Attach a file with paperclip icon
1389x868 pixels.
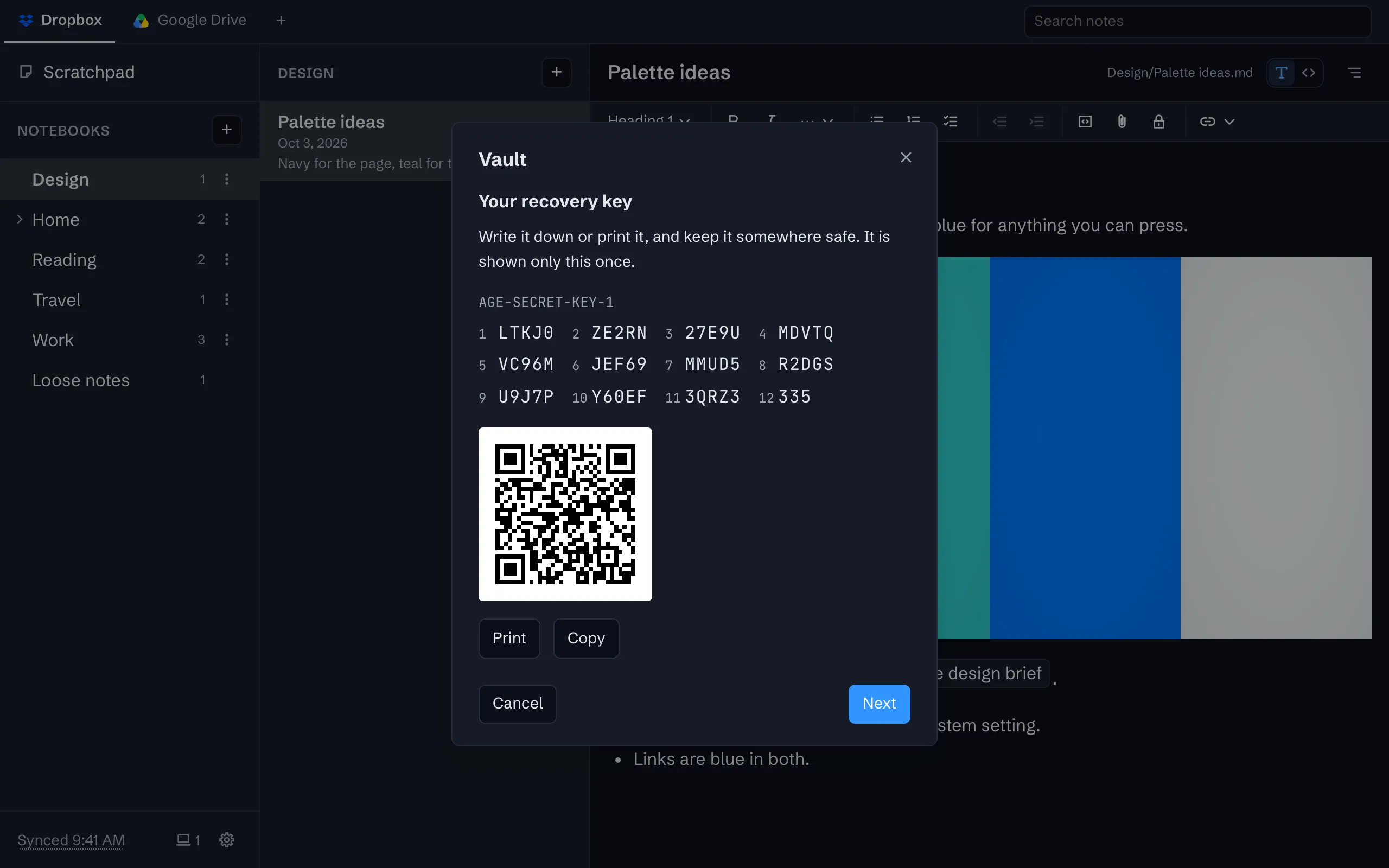point(1122,122)
